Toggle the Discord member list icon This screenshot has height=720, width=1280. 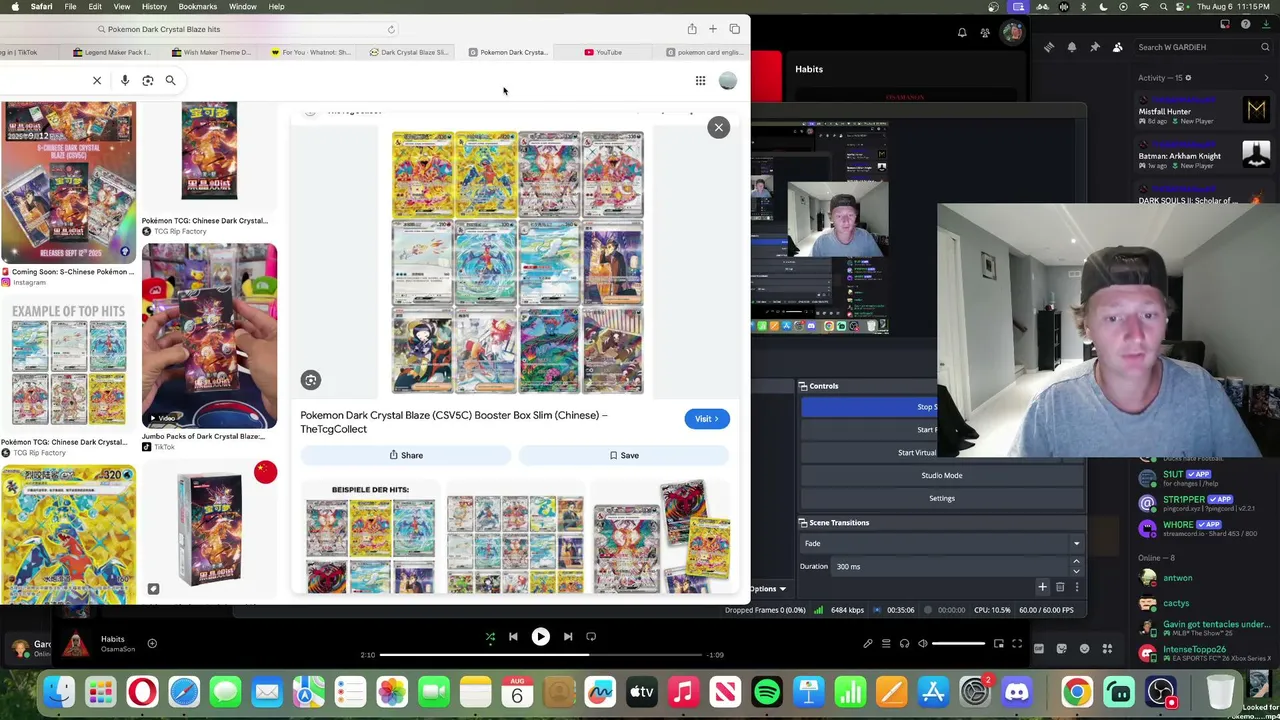coord(1117,47)
